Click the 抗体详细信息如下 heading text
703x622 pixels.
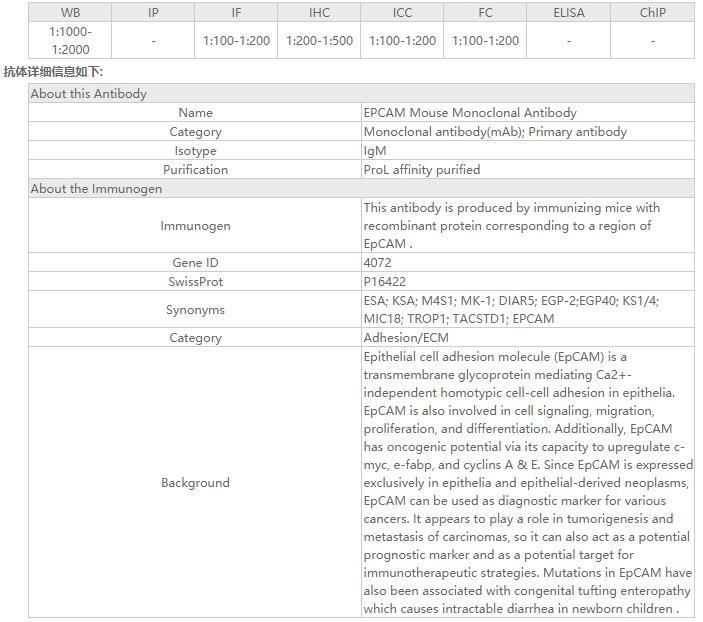[x=53, y=72]
